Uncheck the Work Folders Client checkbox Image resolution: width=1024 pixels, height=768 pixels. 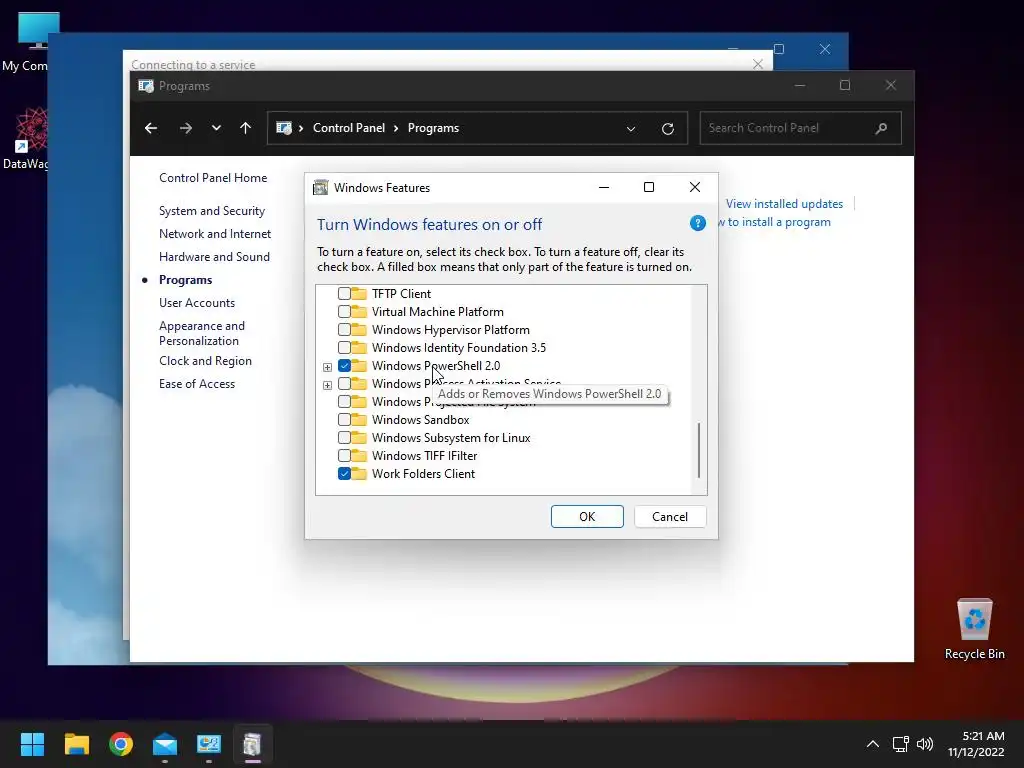pyautogui.click(x=344, y=473)
